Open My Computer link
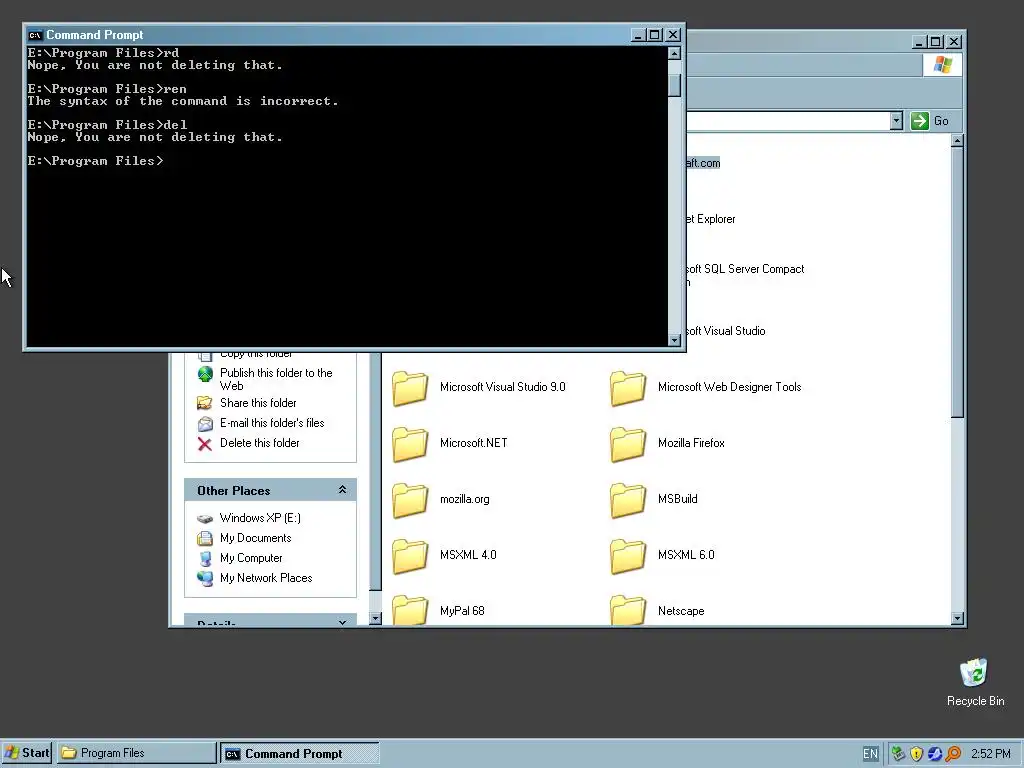Viewport: 1024px width, 768px height. [251, 558]
